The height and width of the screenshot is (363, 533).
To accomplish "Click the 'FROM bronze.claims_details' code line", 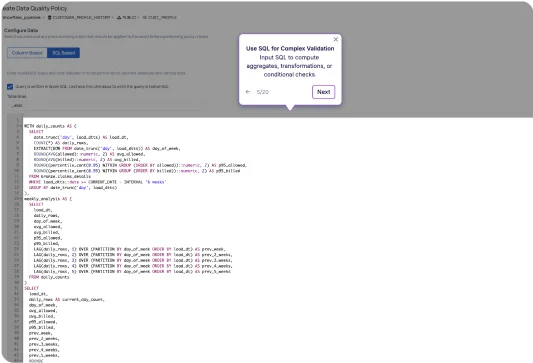I will pos(60,176).
